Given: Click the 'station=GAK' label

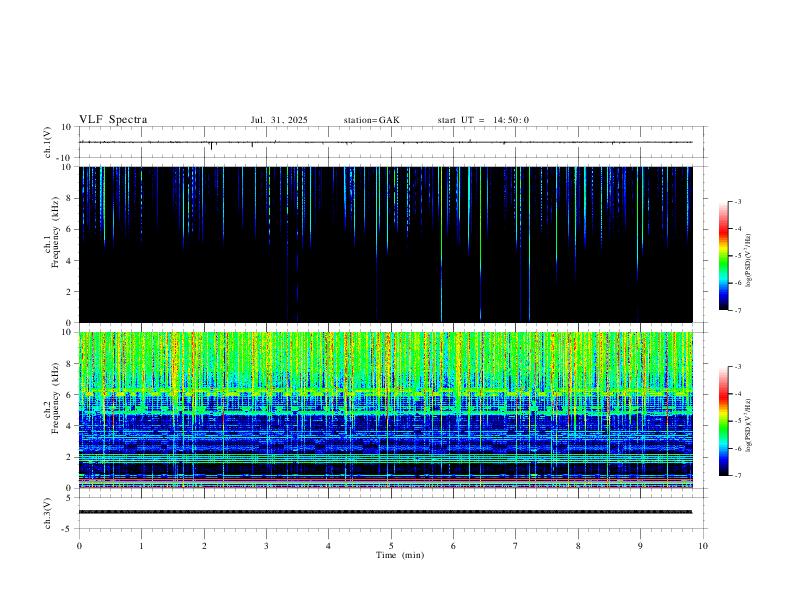Looking at the screenshot, I should coord(371,120).
